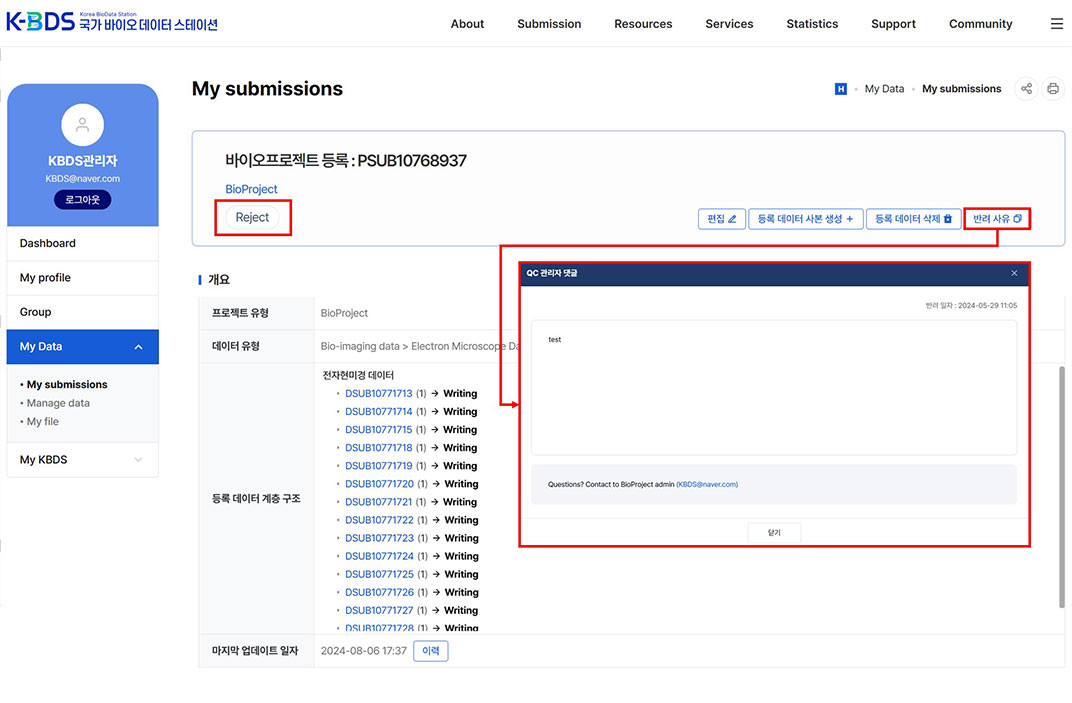Viewport: 1072px width, 703px height.
Task: Click the home breadcrumb icon
Action: 840,89
